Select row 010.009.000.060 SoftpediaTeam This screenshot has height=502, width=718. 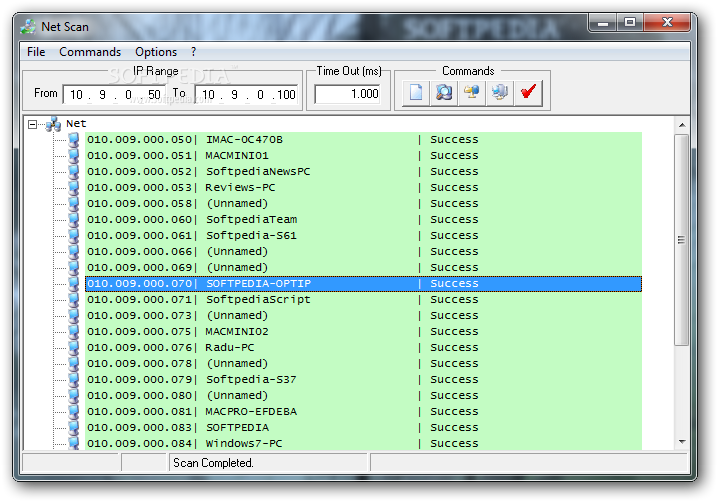pos(364,220)
